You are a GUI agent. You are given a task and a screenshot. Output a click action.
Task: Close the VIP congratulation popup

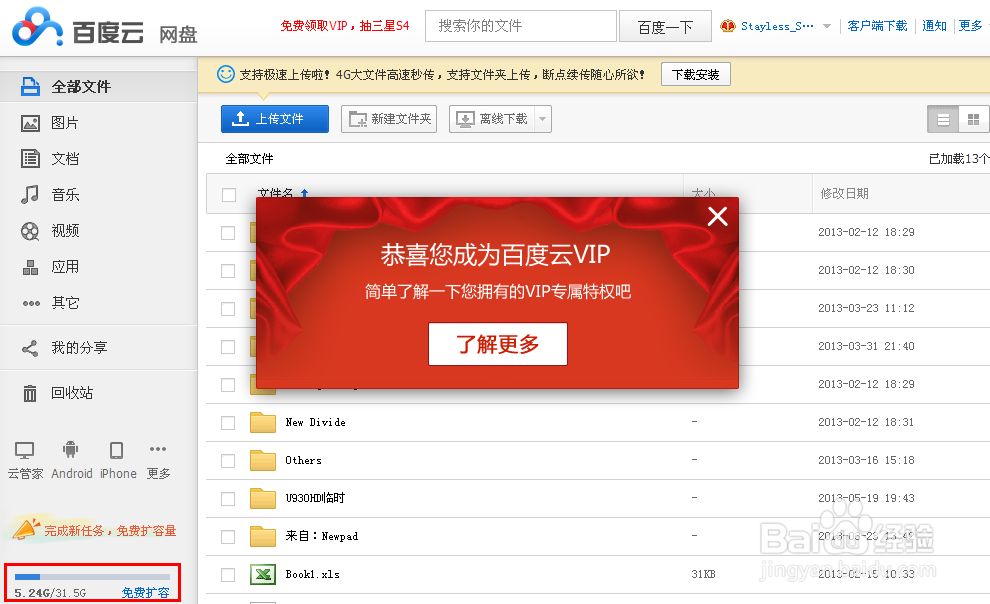tap(717, 216)
